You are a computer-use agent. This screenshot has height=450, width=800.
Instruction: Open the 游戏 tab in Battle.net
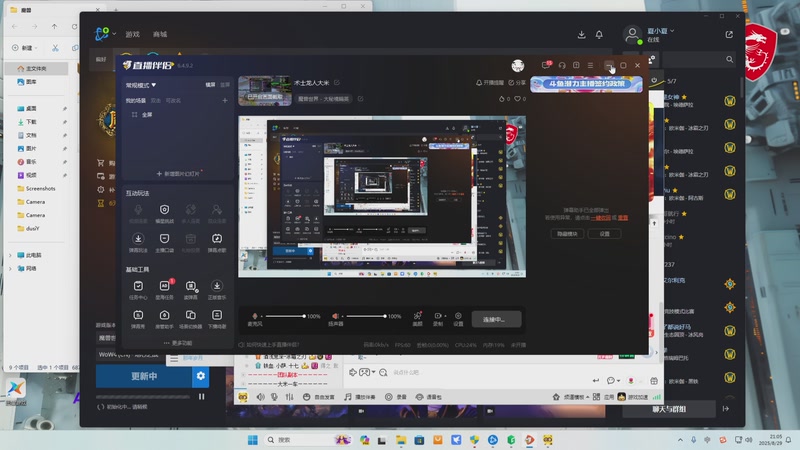pos(133,34)
